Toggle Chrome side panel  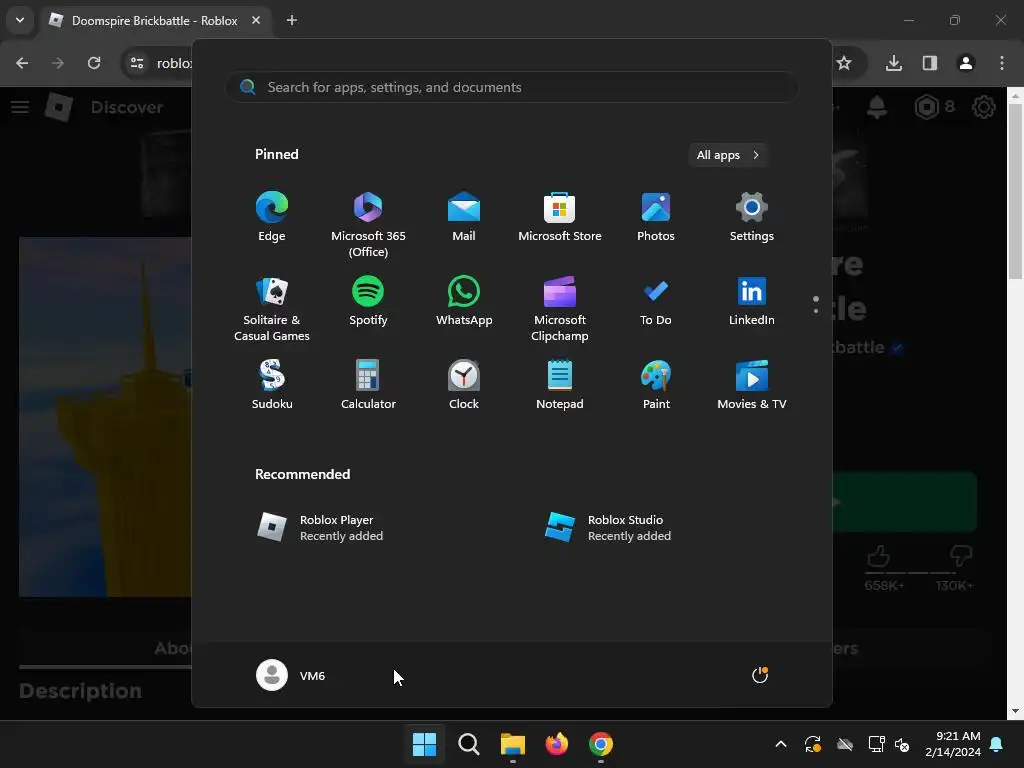click(930, 63)
